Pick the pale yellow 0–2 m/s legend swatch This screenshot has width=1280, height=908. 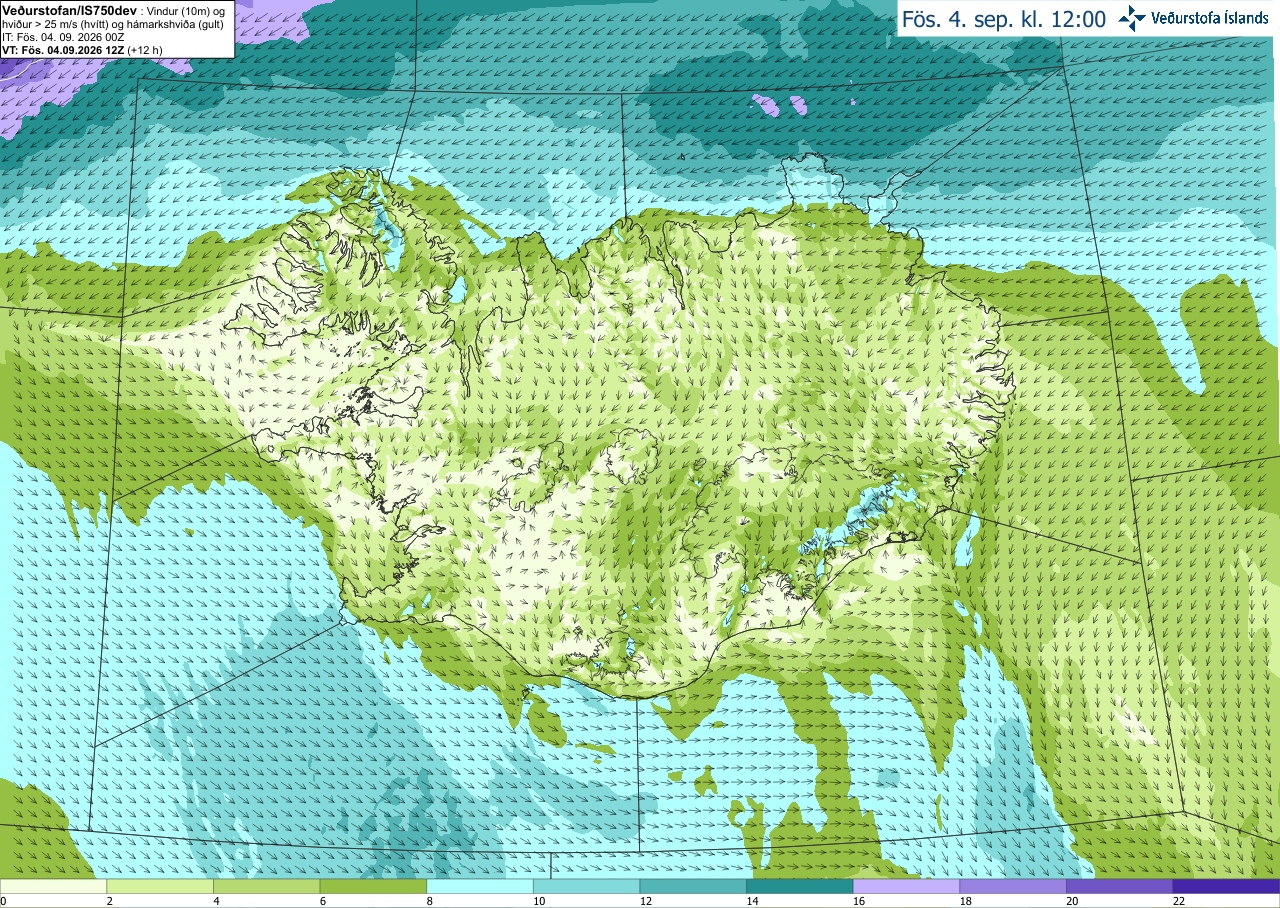[53, 886]
